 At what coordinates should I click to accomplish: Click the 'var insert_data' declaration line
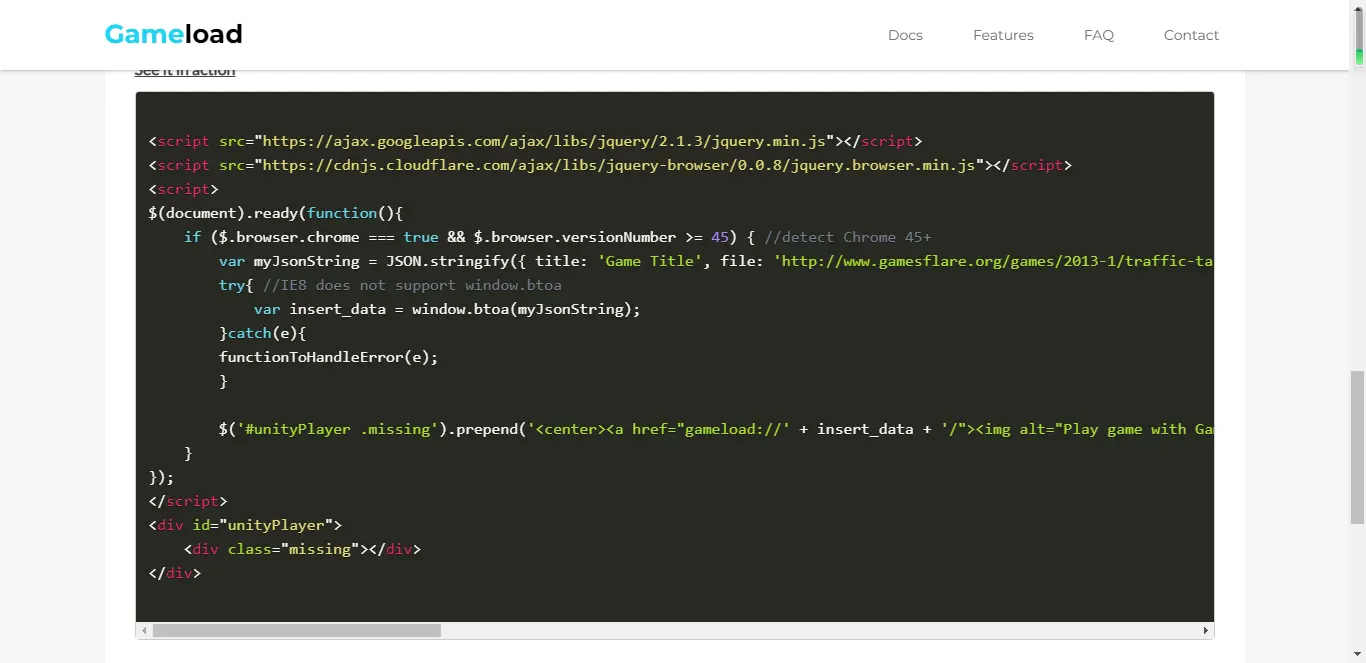coord(447,309)
